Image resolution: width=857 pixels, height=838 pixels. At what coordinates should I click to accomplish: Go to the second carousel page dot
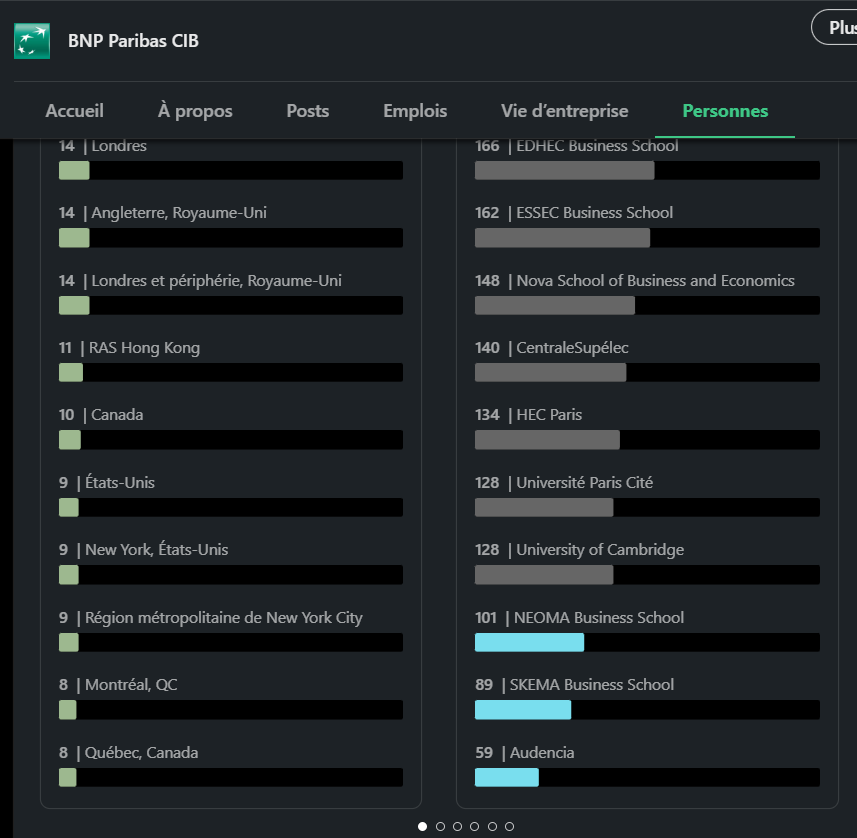tap(440, 827)
